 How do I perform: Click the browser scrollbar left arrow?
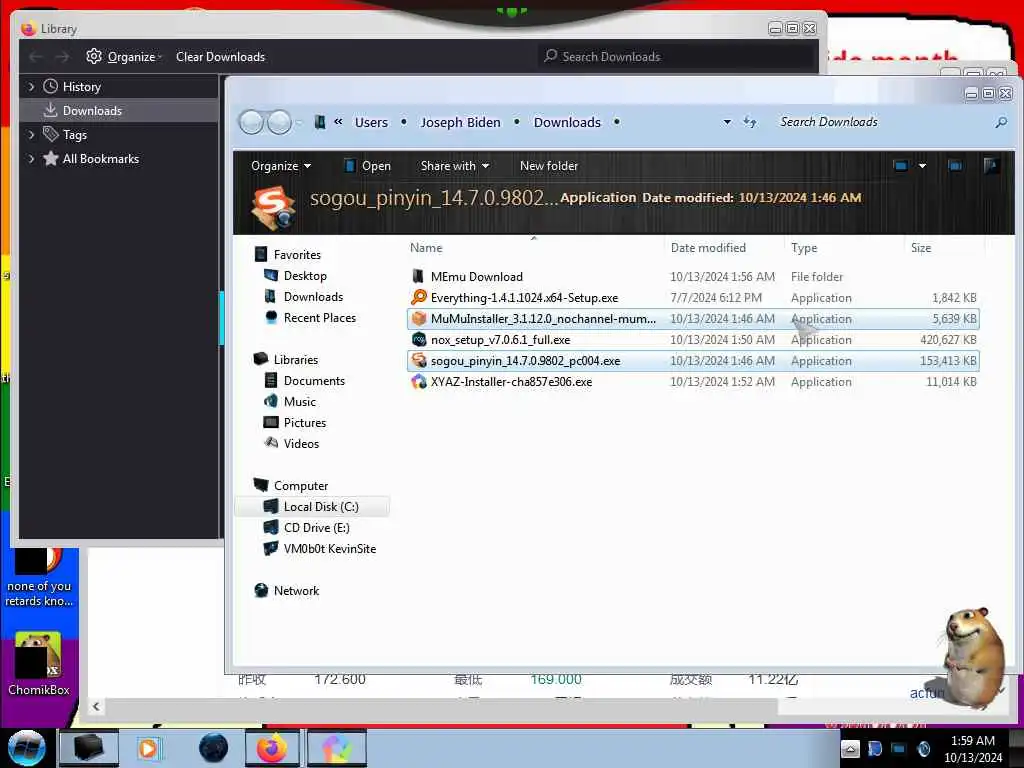click(x=96, y=706)
